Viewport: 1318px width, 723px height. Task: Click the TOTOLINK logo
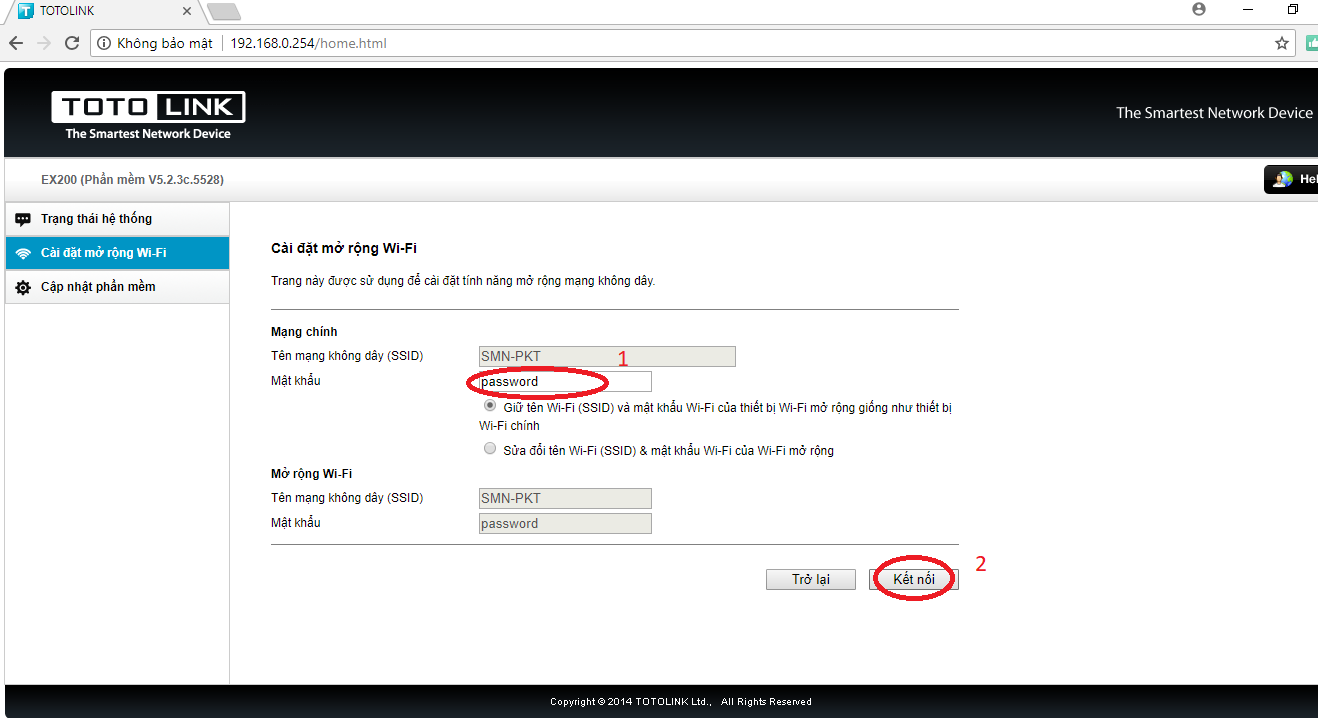[148, 115]
